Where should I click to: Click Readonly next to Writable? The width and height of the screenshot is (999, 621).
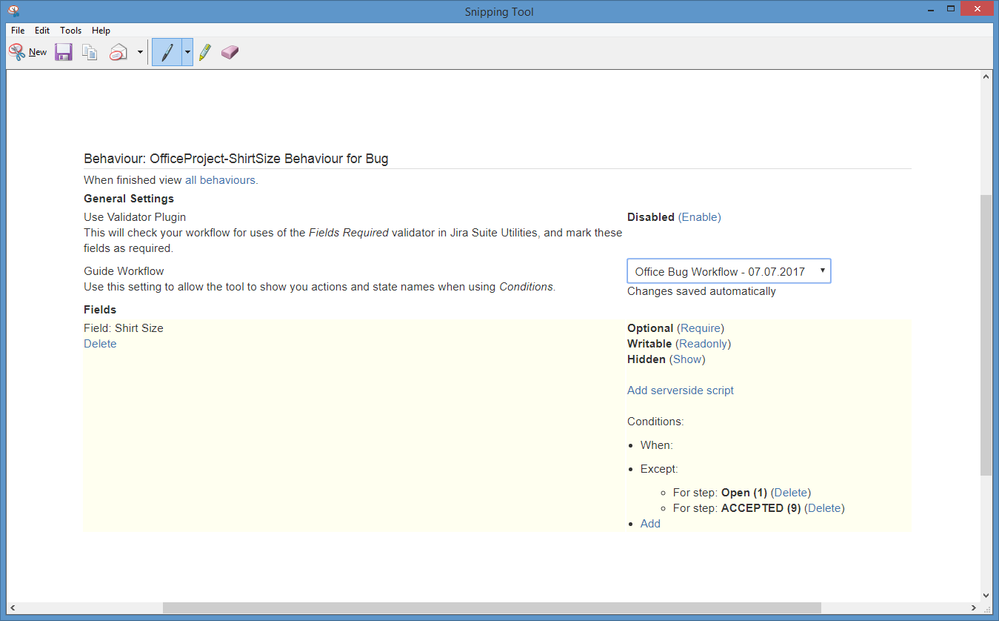(x=703, y=344)
